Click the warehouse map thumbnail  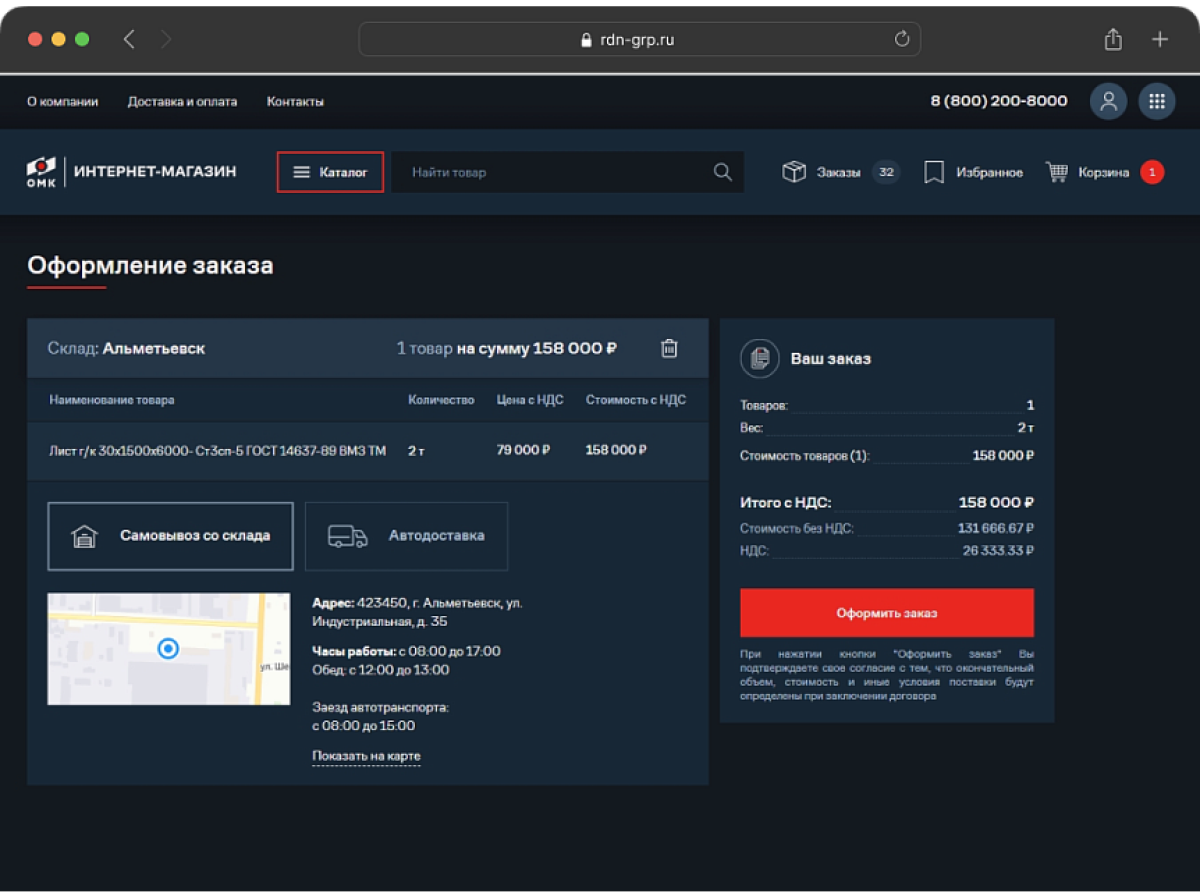coord(169,649)
